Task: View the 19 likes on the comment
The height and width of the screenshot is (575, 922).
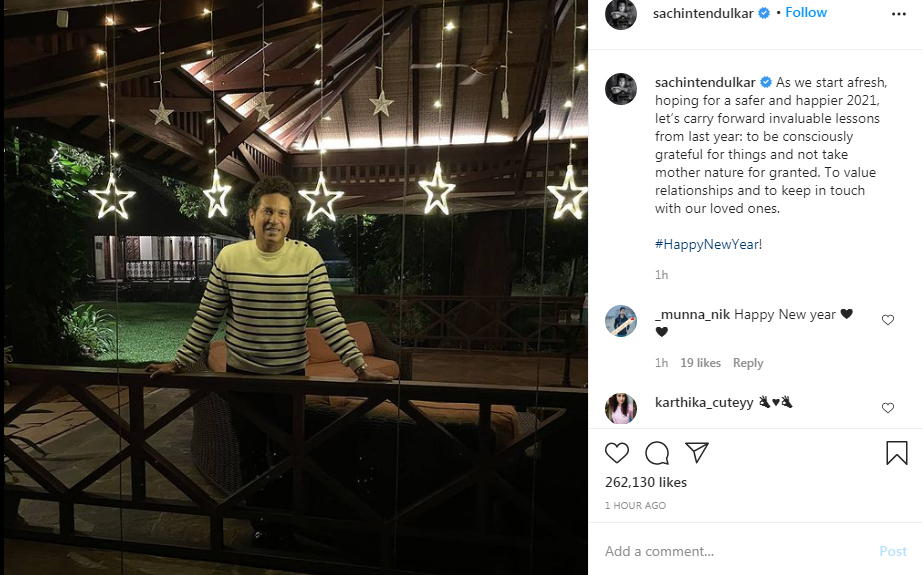Action: tap(700, 363)
